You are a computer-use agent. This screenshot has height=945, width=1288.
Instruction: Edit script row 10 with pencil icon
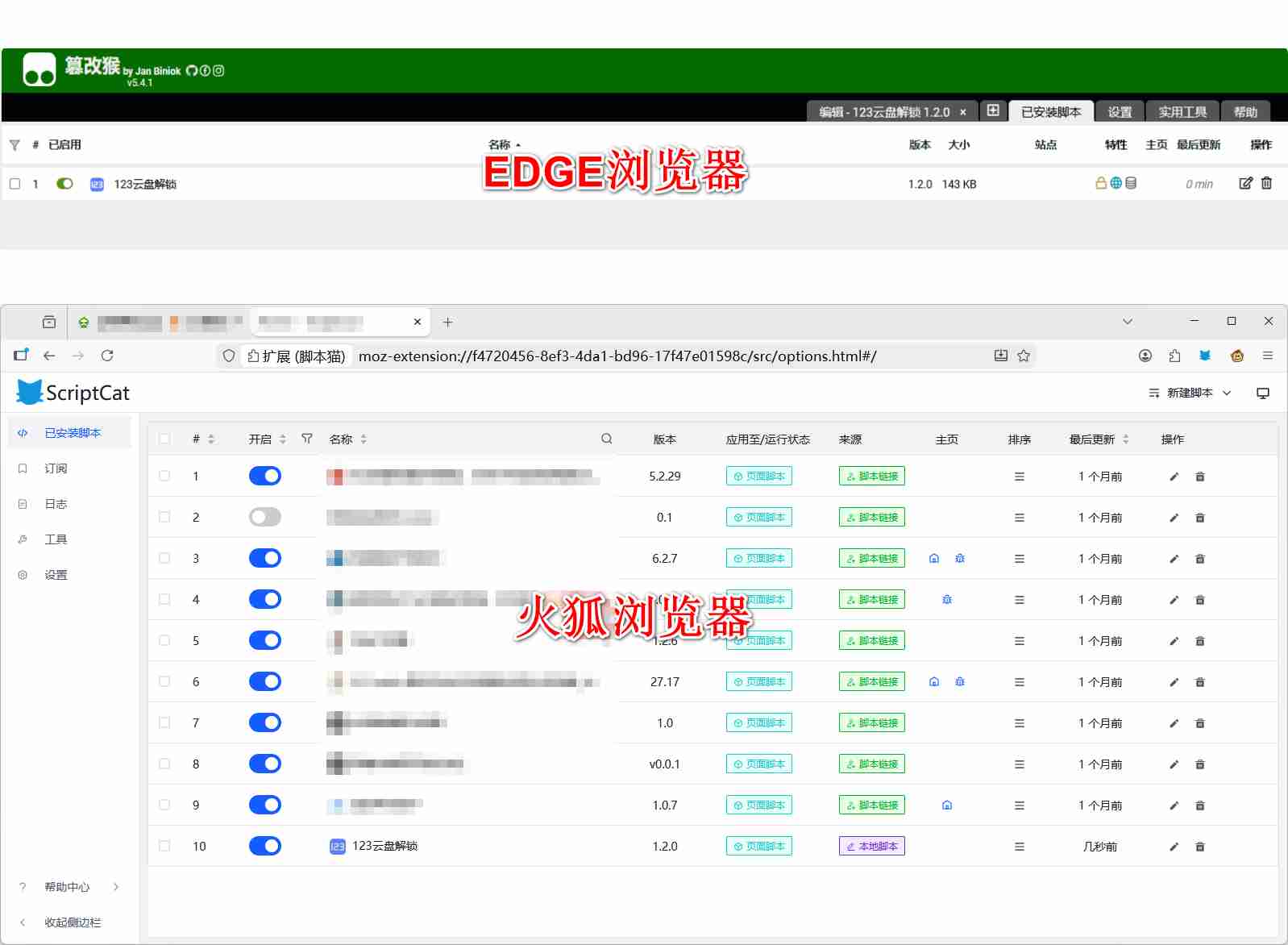[x=1174, y=847]
